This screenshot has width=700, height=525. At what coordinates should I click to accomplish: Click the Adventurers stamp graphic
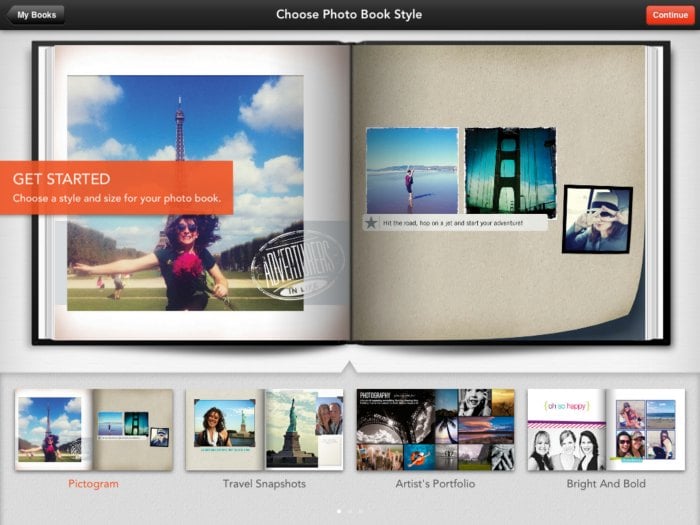click(298, 265)
